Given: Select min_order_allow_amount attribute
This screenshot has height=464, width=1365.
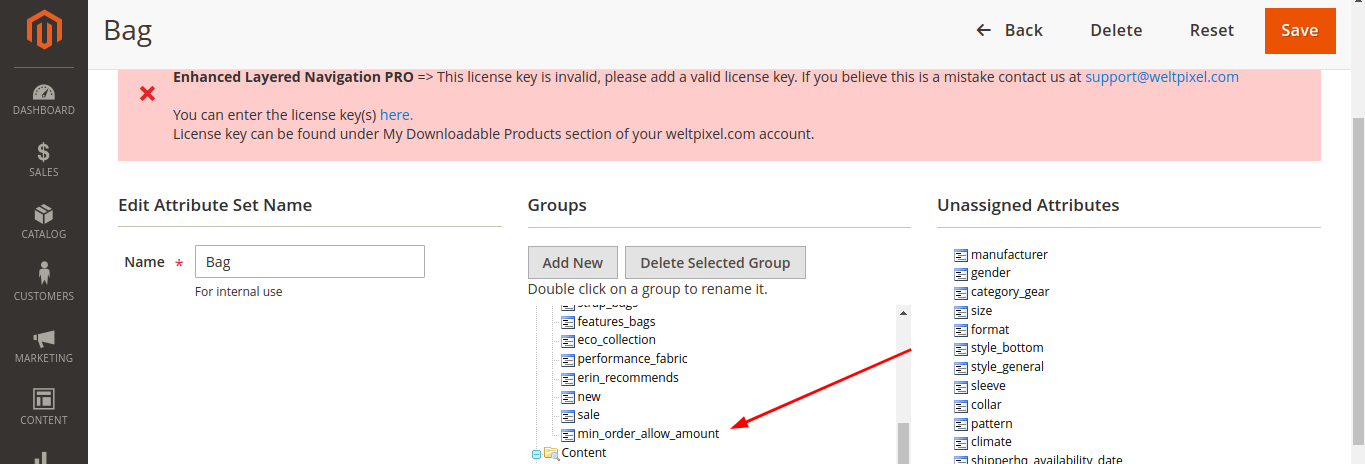Looking at the screenshot, I should [x=647, y=434].
